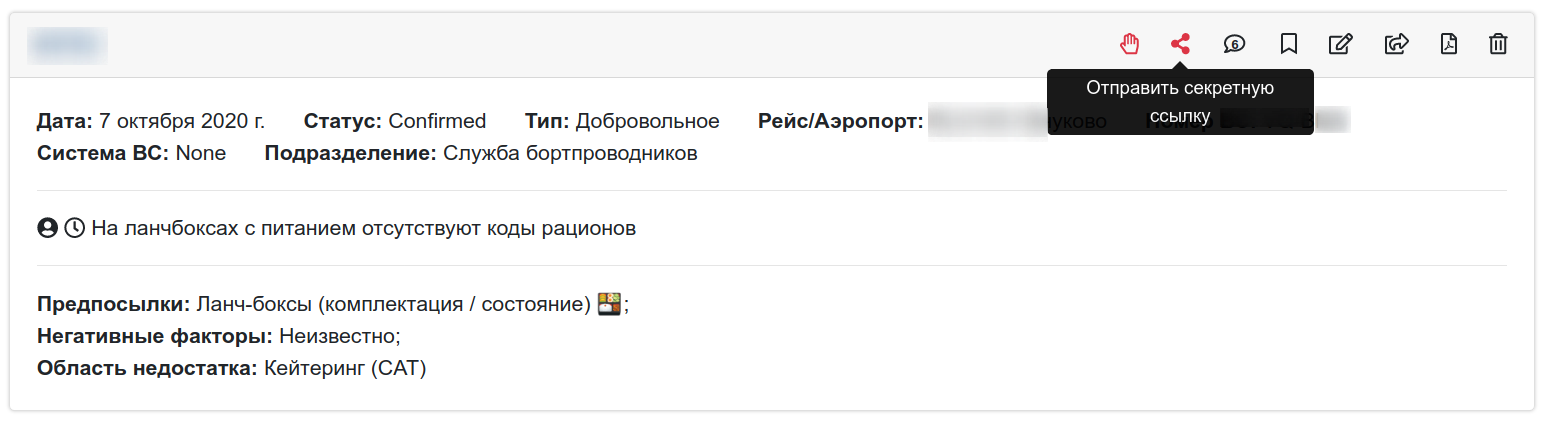Click the date "7 октября 2020 г."
Viewport: 1550px width, 424px height.
[x=181, y=121]
